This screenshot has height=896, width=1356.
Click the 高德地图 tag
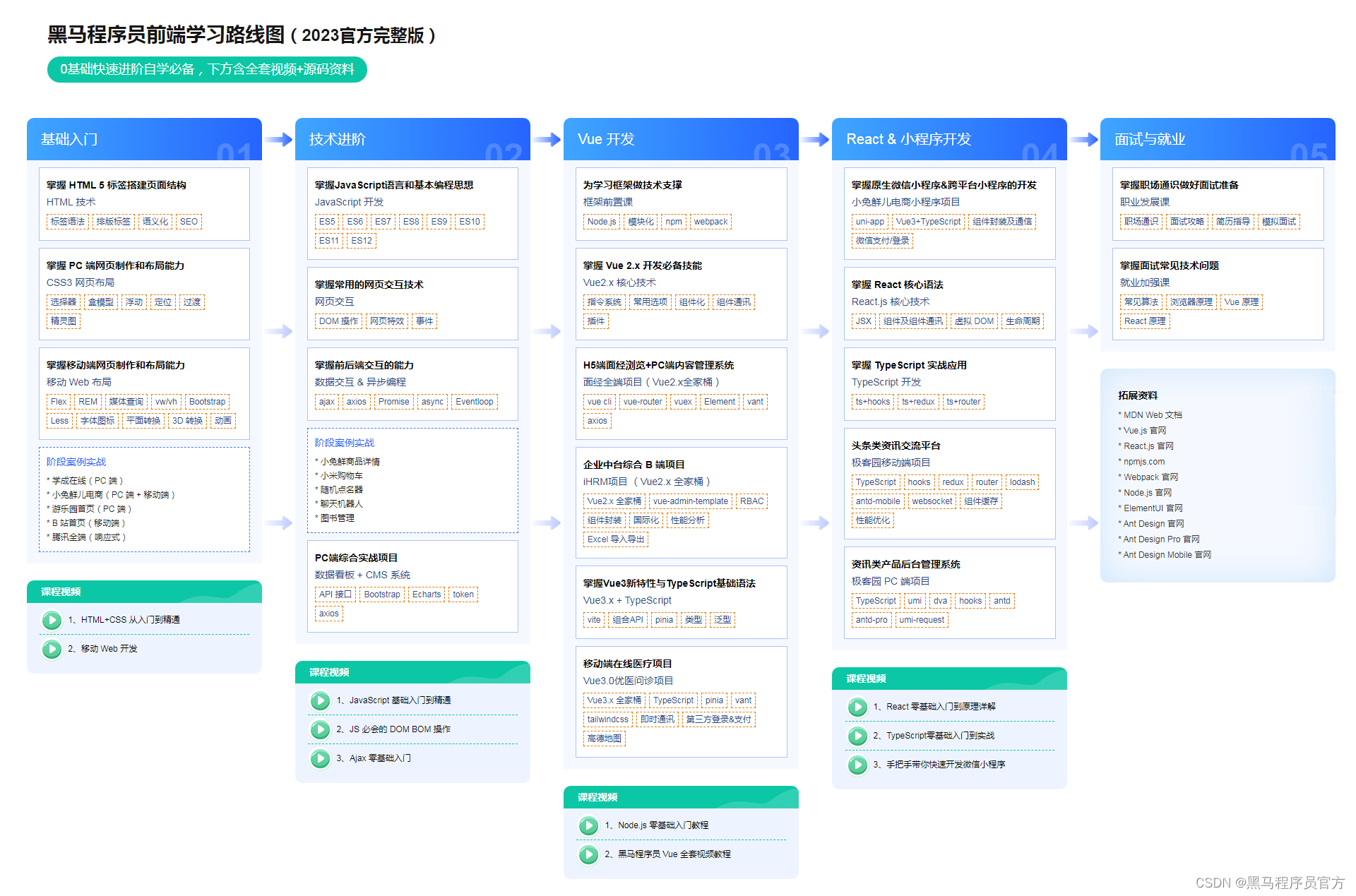[x=605, y=739]
